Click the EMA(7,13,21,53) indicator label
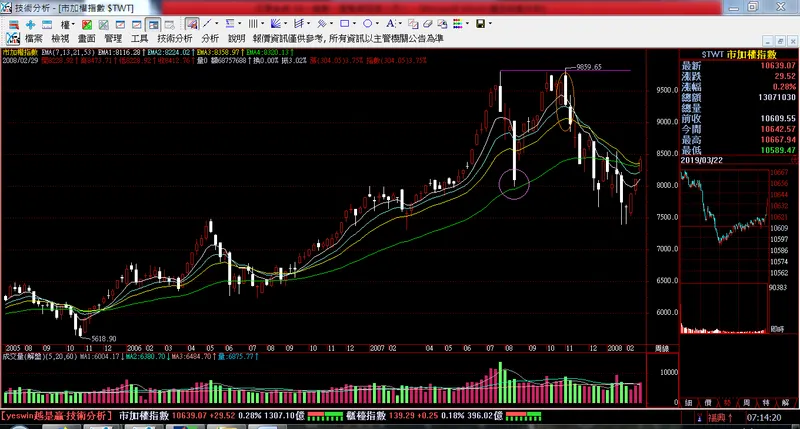Viewport: 800px width, 429px height. [68, 52]
